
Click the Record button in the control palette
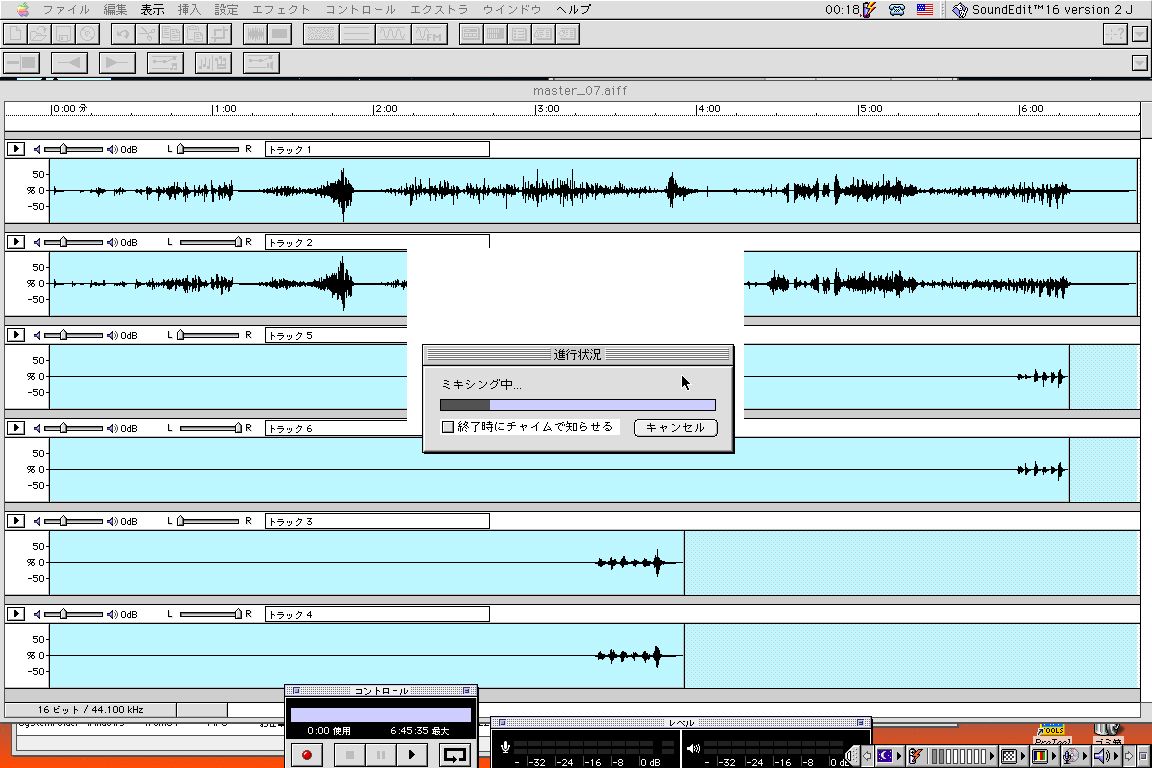pos(307,755)
